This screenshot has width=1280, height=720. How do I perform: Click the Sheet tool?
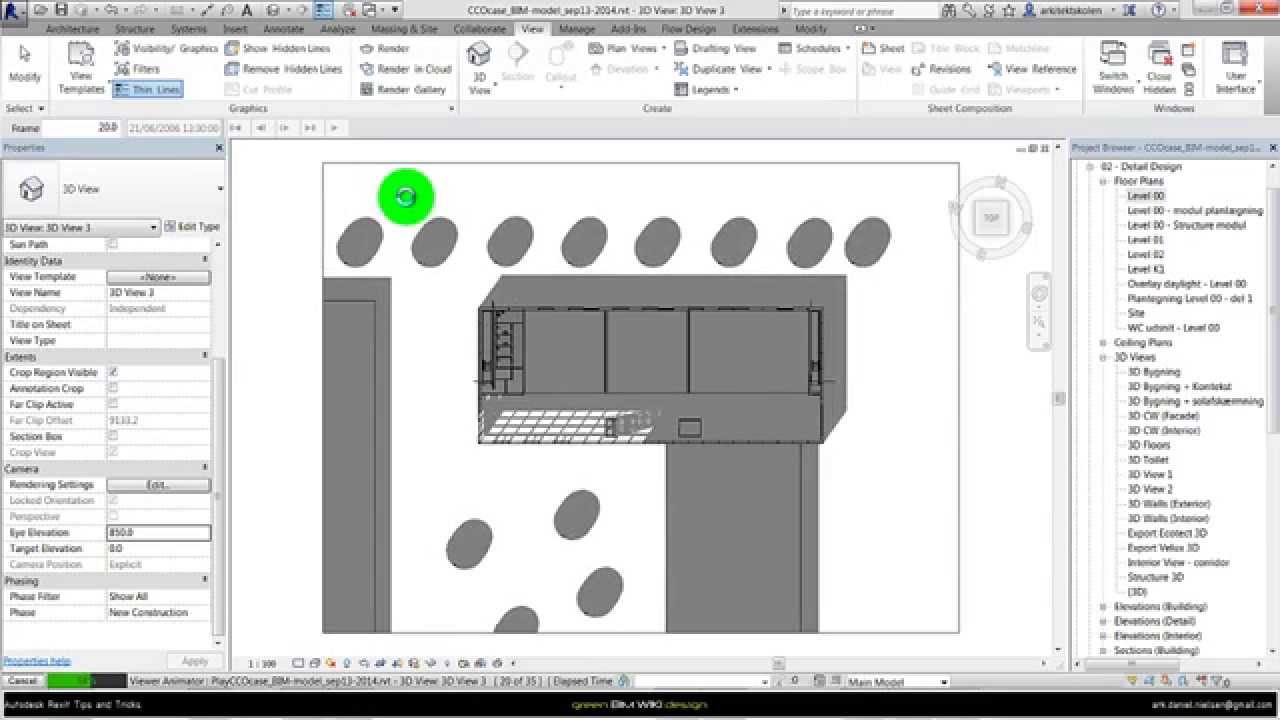[883, 48]
